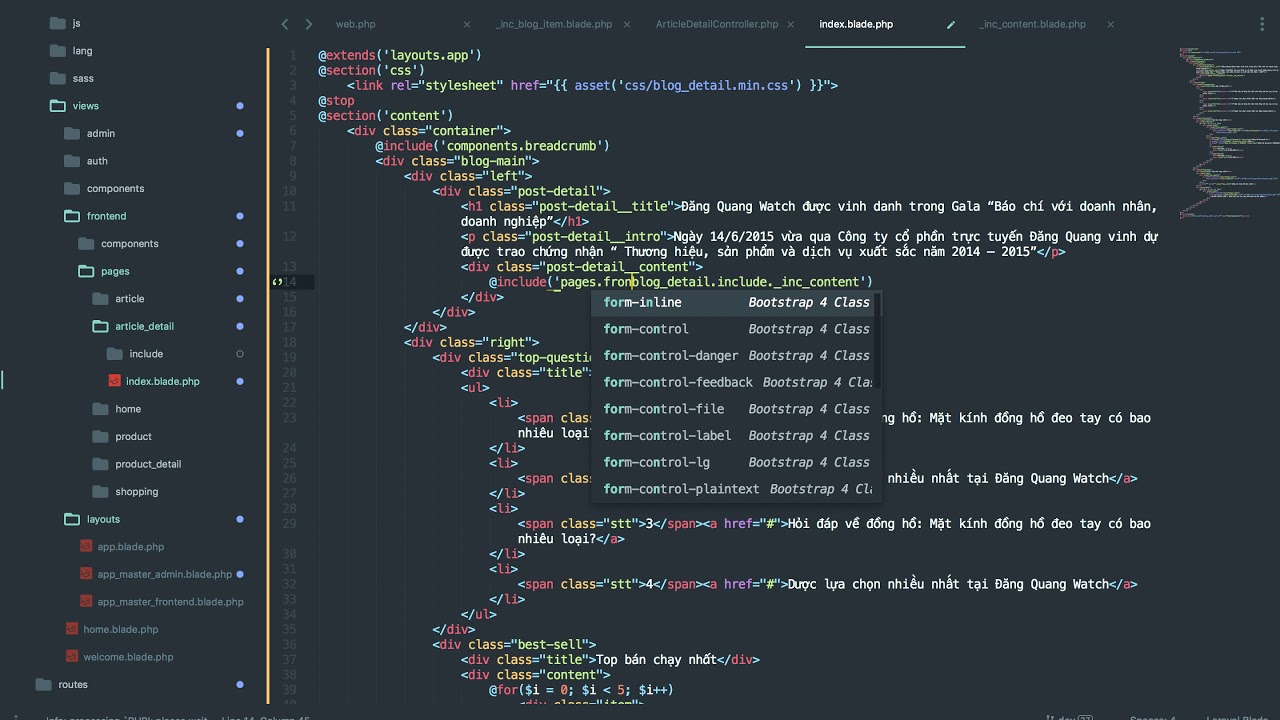Choose the form-inline autocomplete suggestion

(x=736, y=302)
